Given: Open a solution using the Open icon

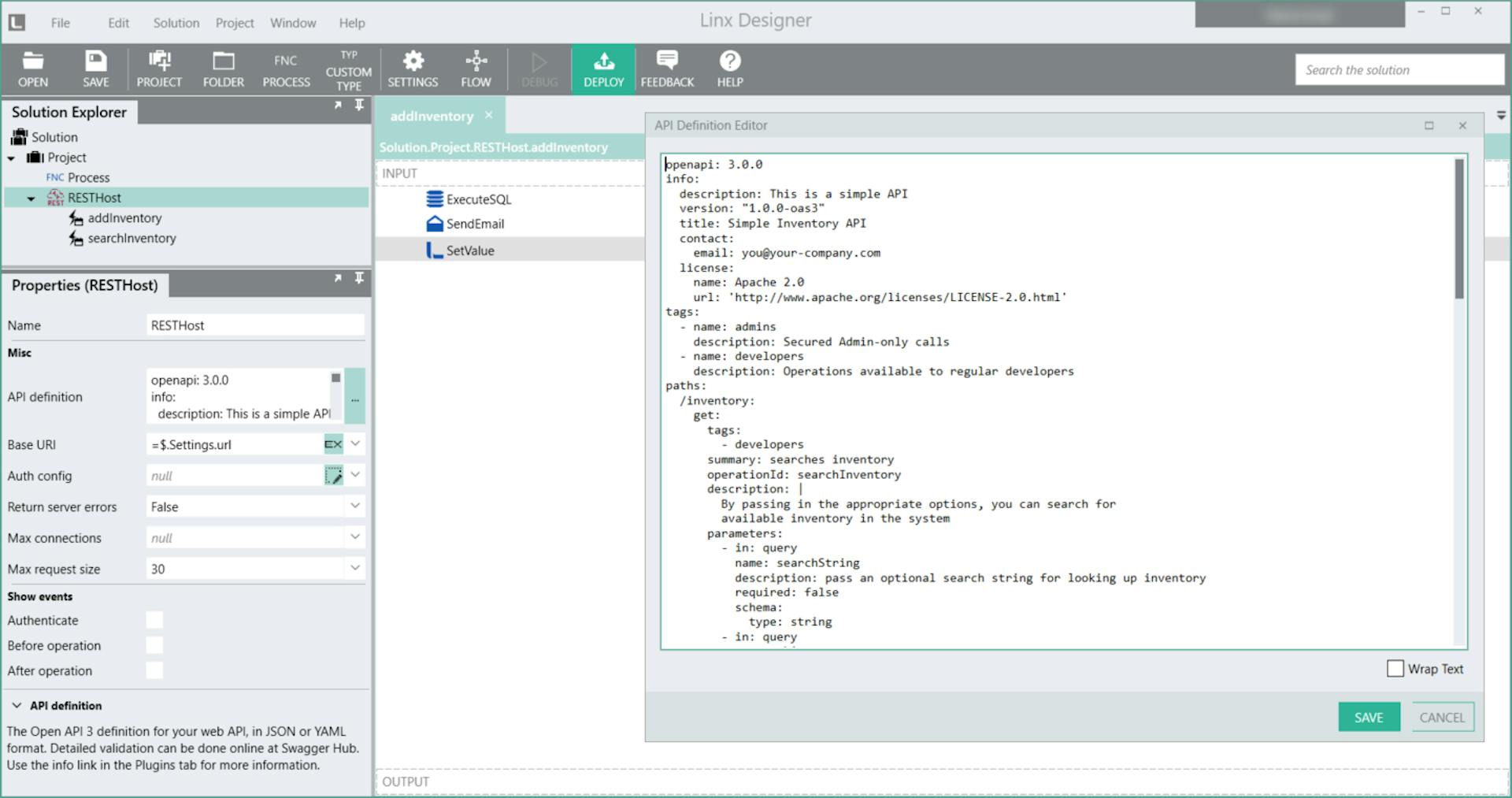Looking at the screenshot, I should 32,68.
